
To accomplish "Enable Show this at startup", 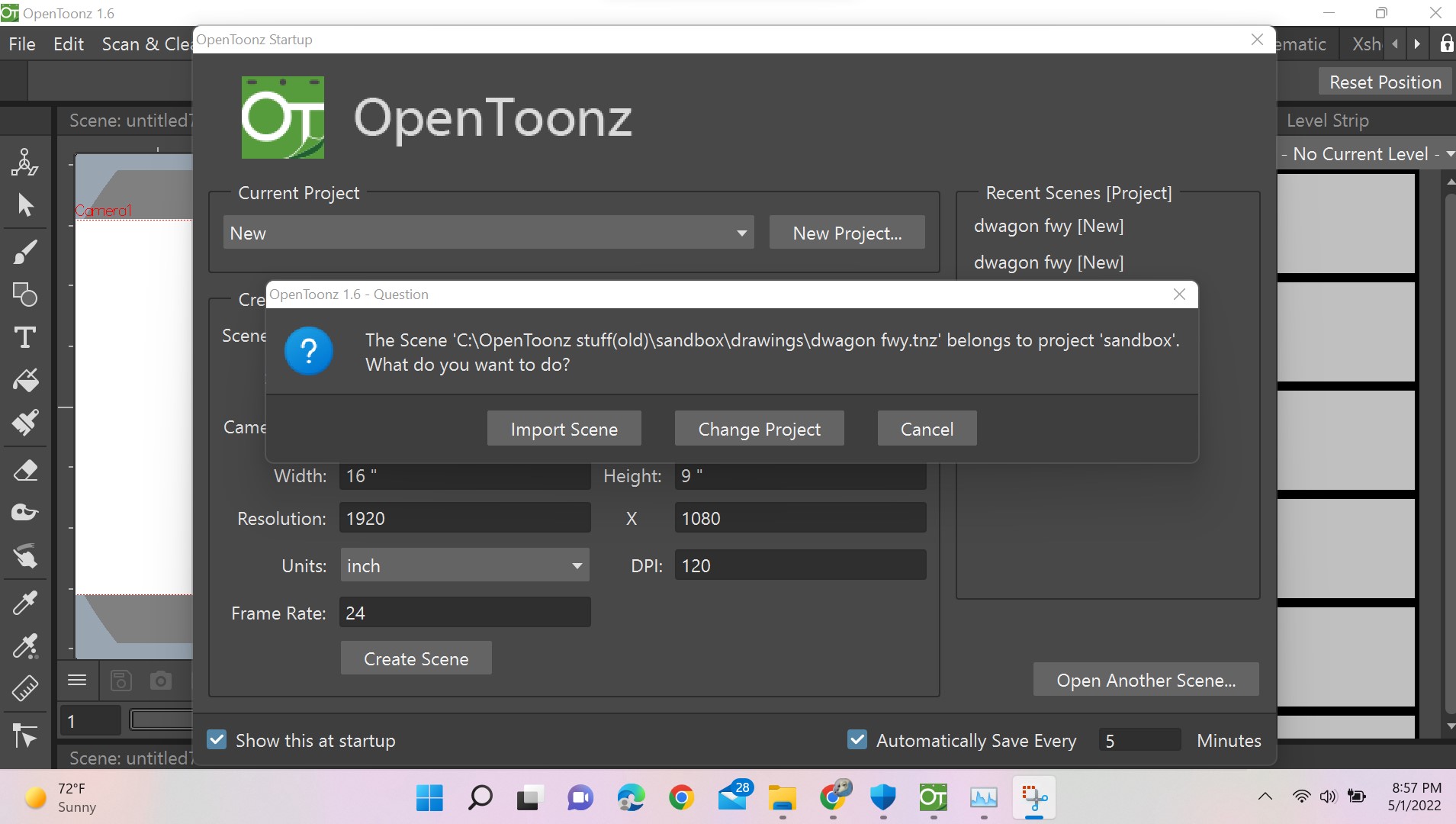I will [x=216, y=739].
